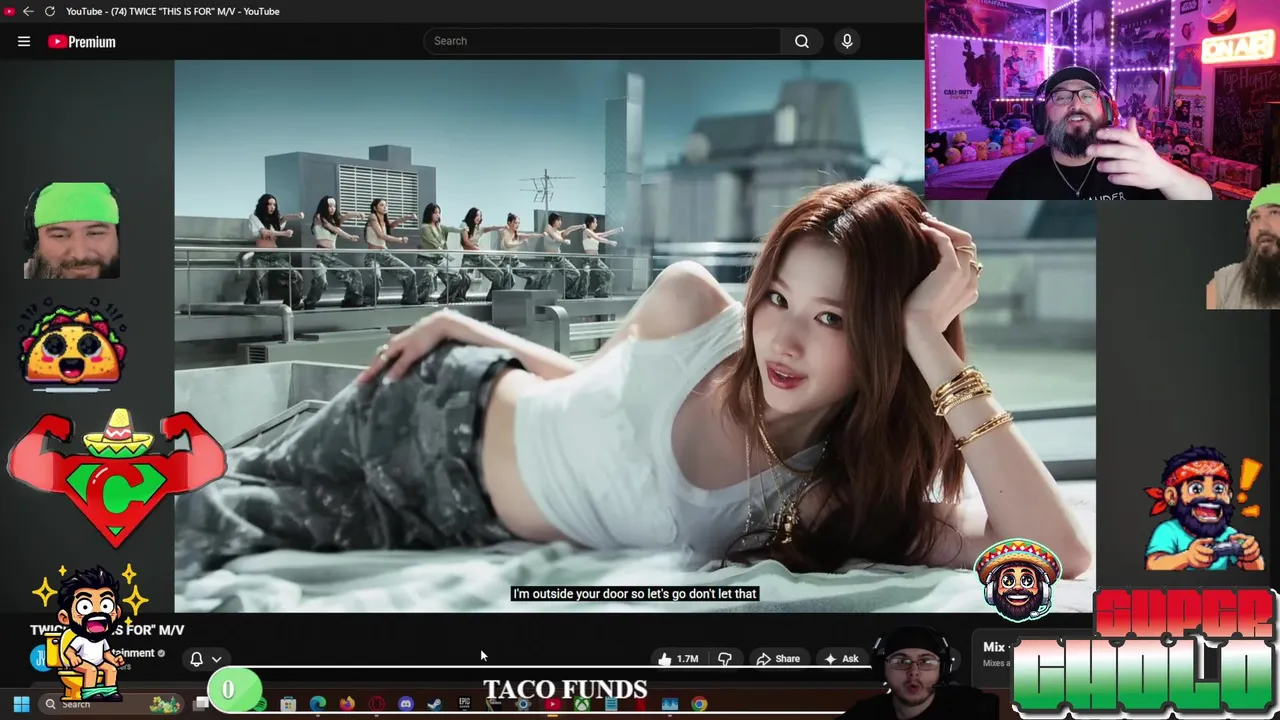Image resolution: width=1280 pixels, height=720 pixels.
Task: Open Epic Games launcher from taskbar
Action: 464,703
